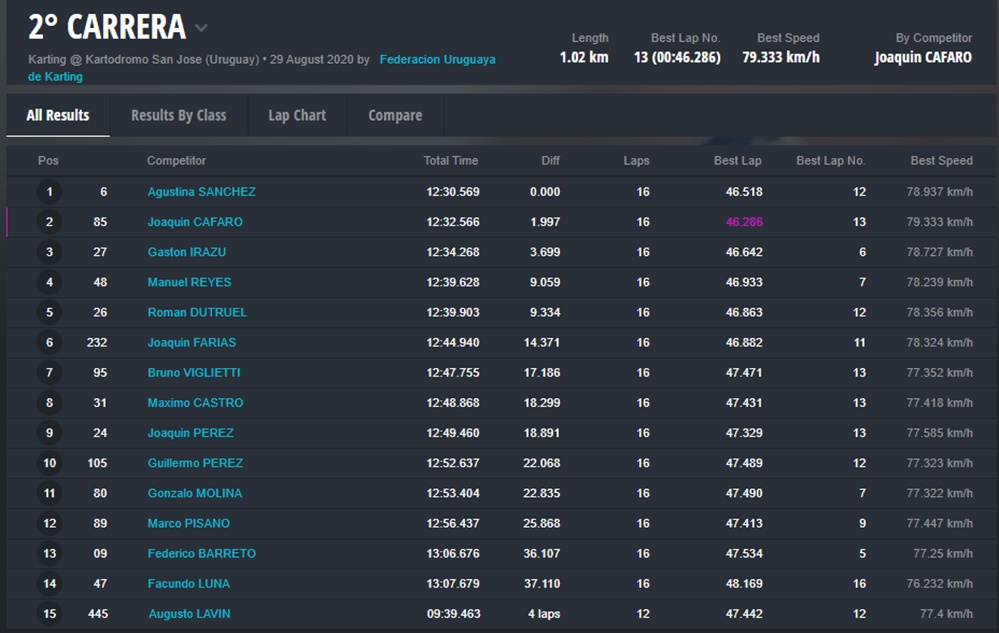
Task: Click position 1 circle badge
Action: point(49,192)
